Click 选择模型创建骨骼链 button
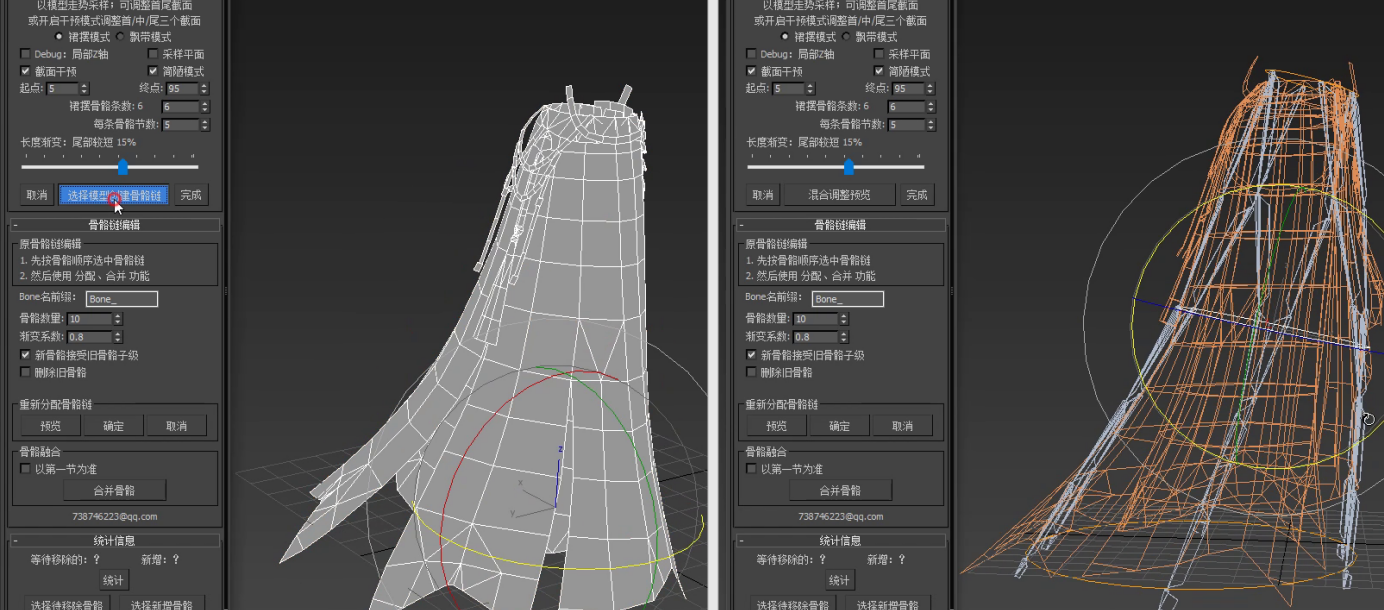This screenshot has height=610, width=1384. coord(114,195)
